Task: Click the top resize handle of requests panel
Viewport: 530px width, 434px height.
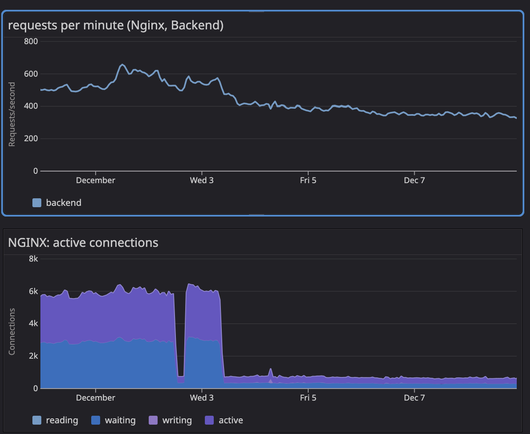Action: click(x=257, y=11)
